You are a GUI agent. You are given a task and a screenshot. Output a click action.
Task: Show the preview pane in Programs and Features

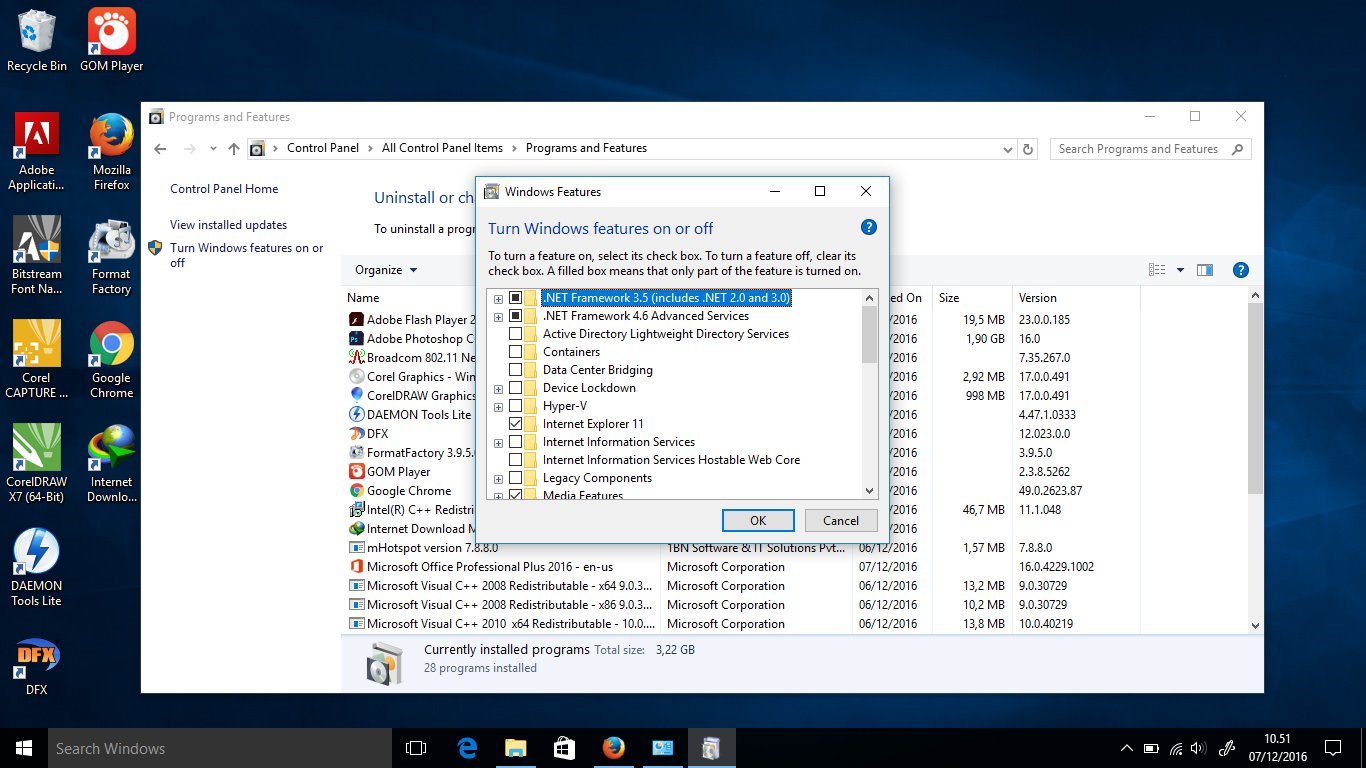tap(1205, 270)
